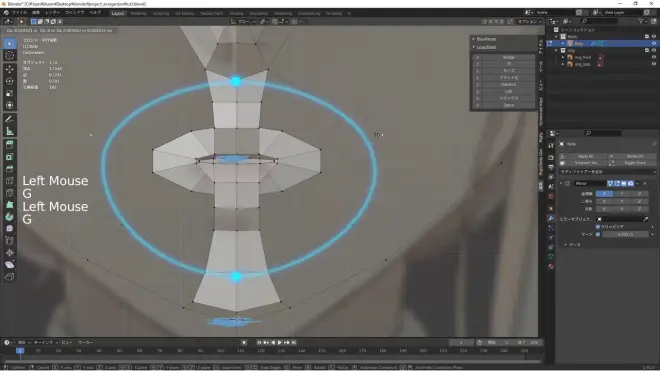Viewport: 660px width, 371px height.
Task: Expand the Data section in Mirror modifier
Action: tap(572, 245)
